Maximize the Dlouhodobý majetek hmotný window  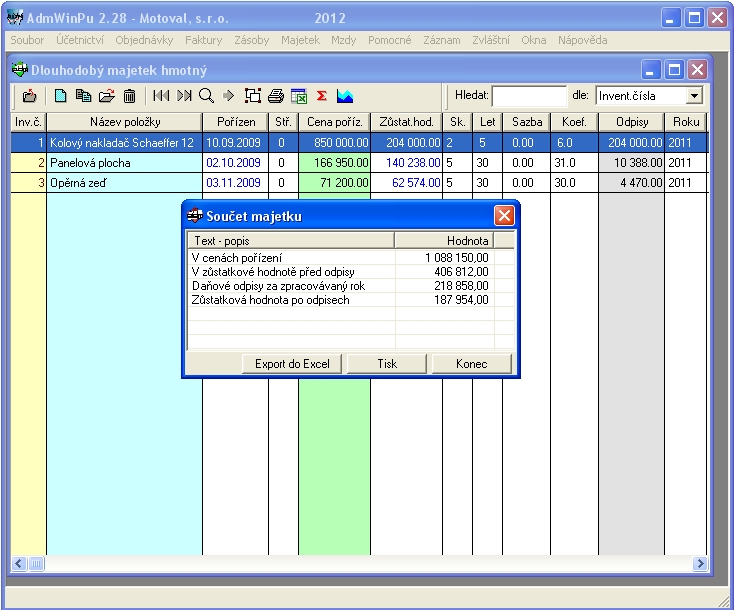coord(674,70)
